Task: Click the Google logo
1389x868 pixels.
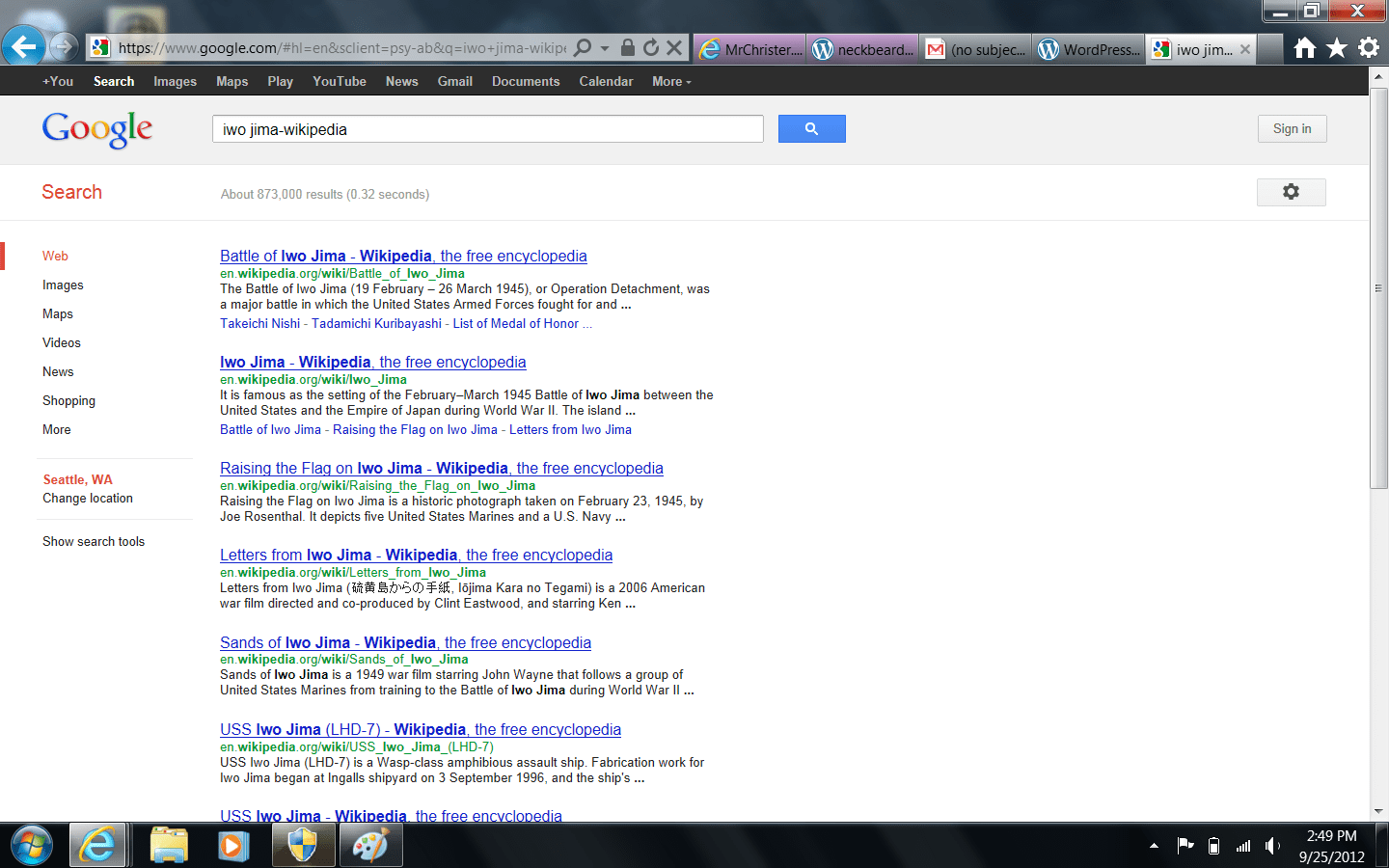Action: 97,129
